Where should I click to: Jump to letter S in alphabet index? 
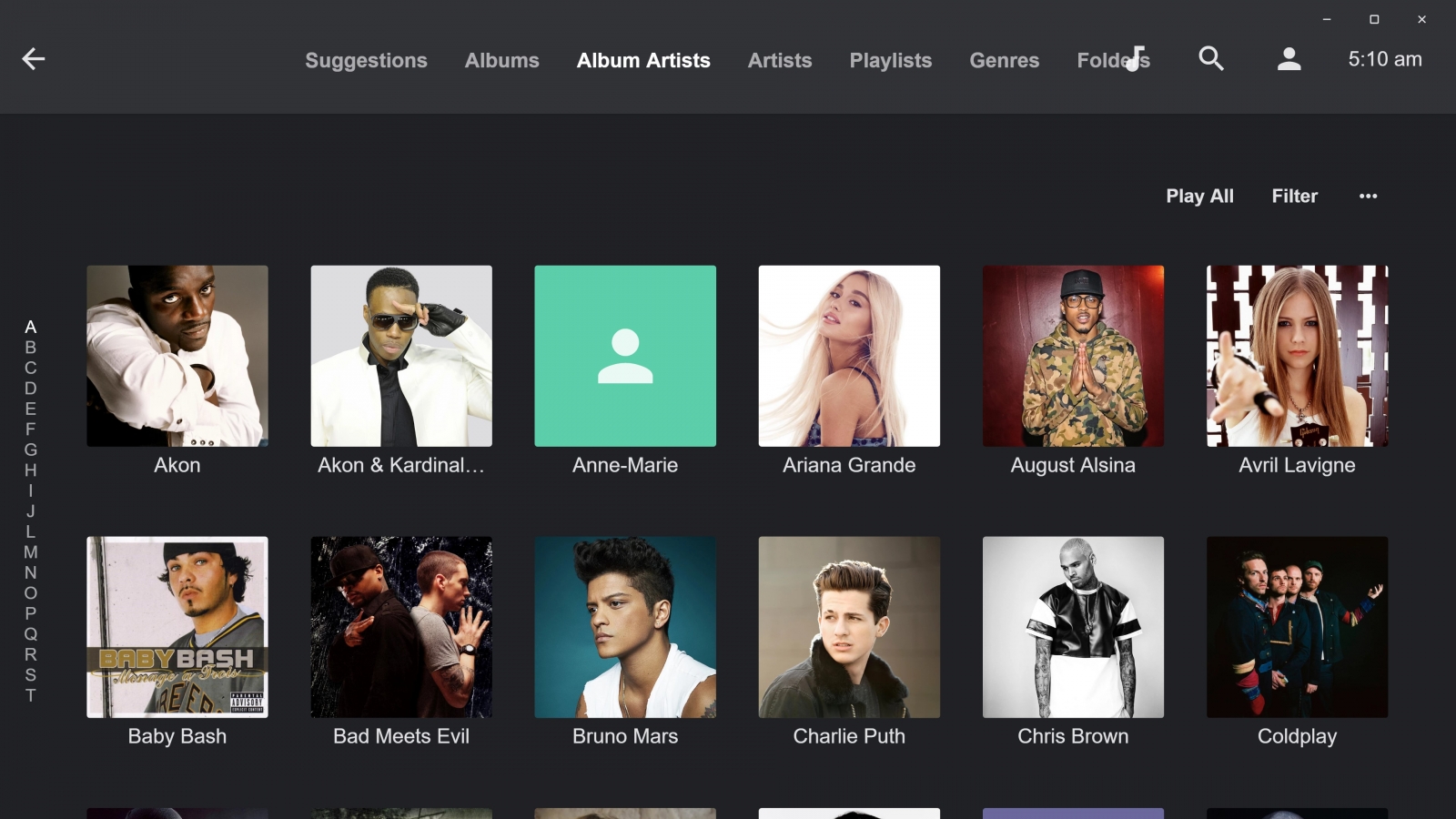[x=31, y=675]
